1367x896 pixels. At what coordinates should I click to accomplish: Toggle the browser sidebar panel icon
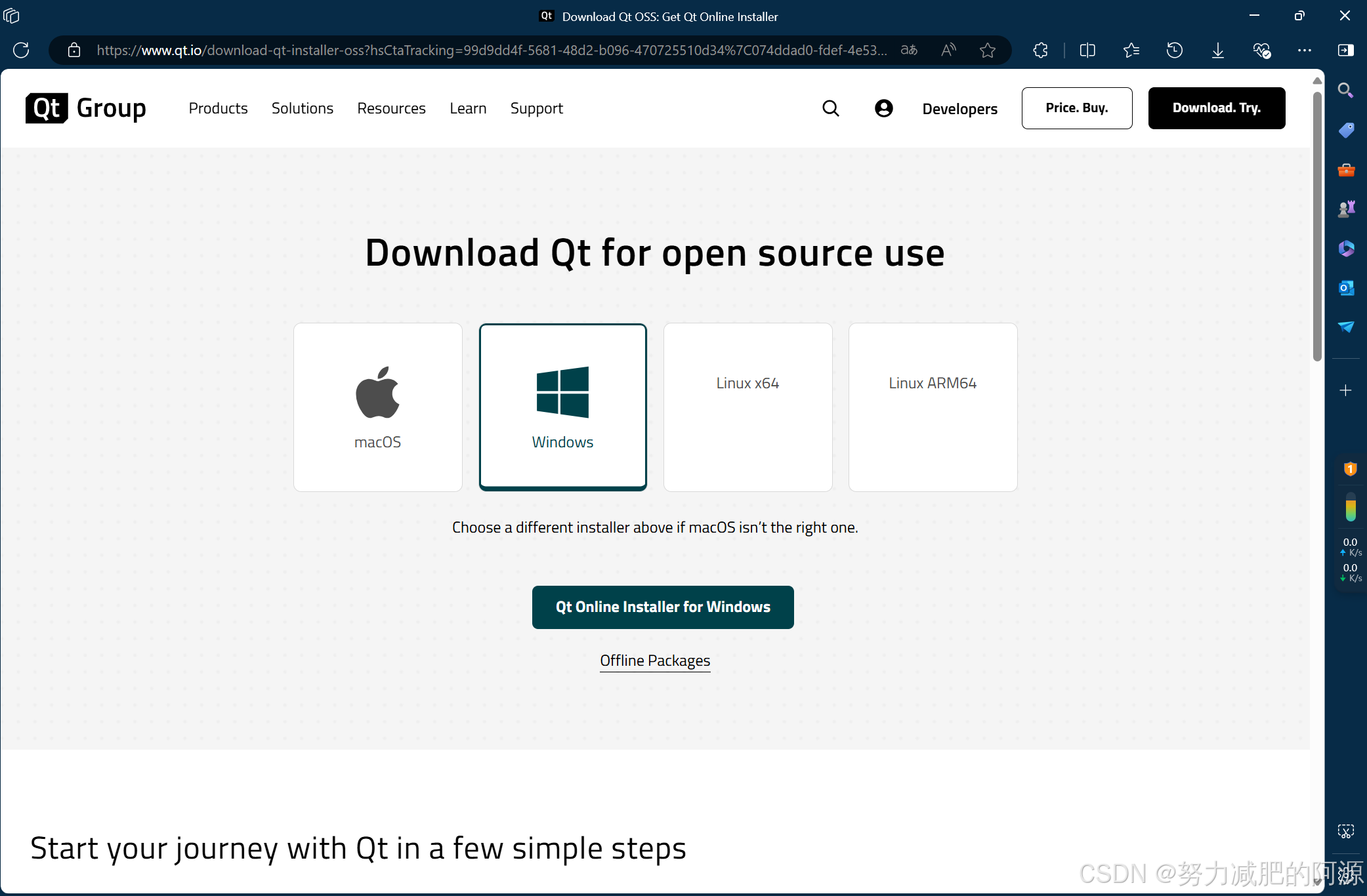coord(1345,50)
